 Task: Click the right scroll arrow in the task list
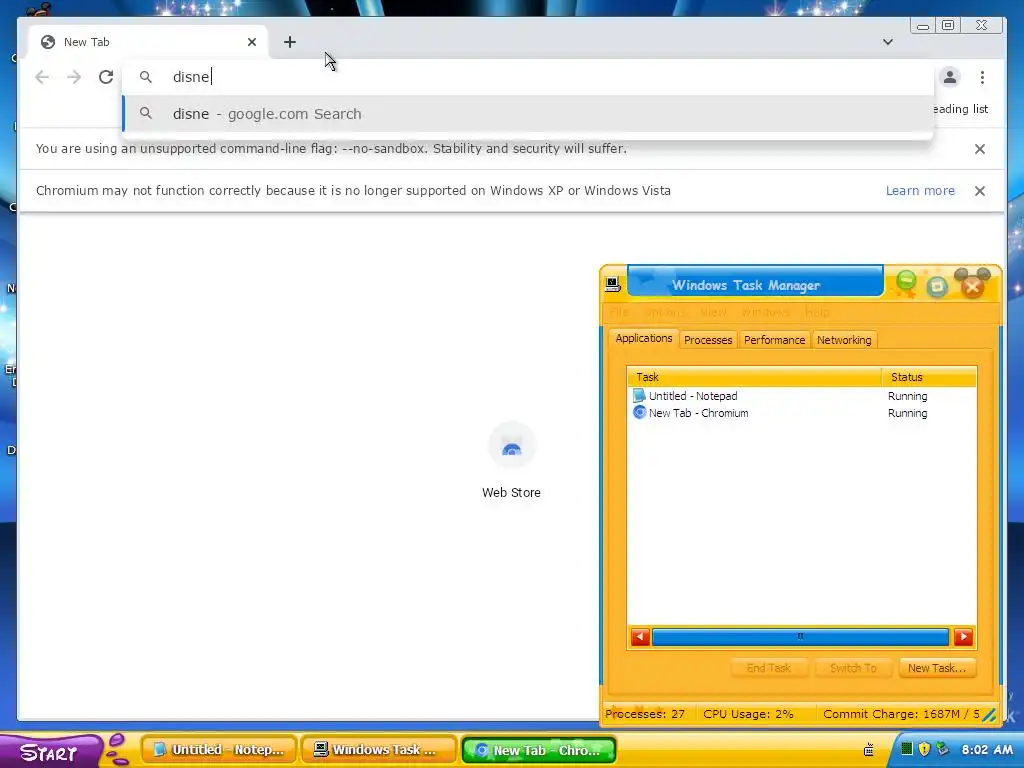point(963,637)
